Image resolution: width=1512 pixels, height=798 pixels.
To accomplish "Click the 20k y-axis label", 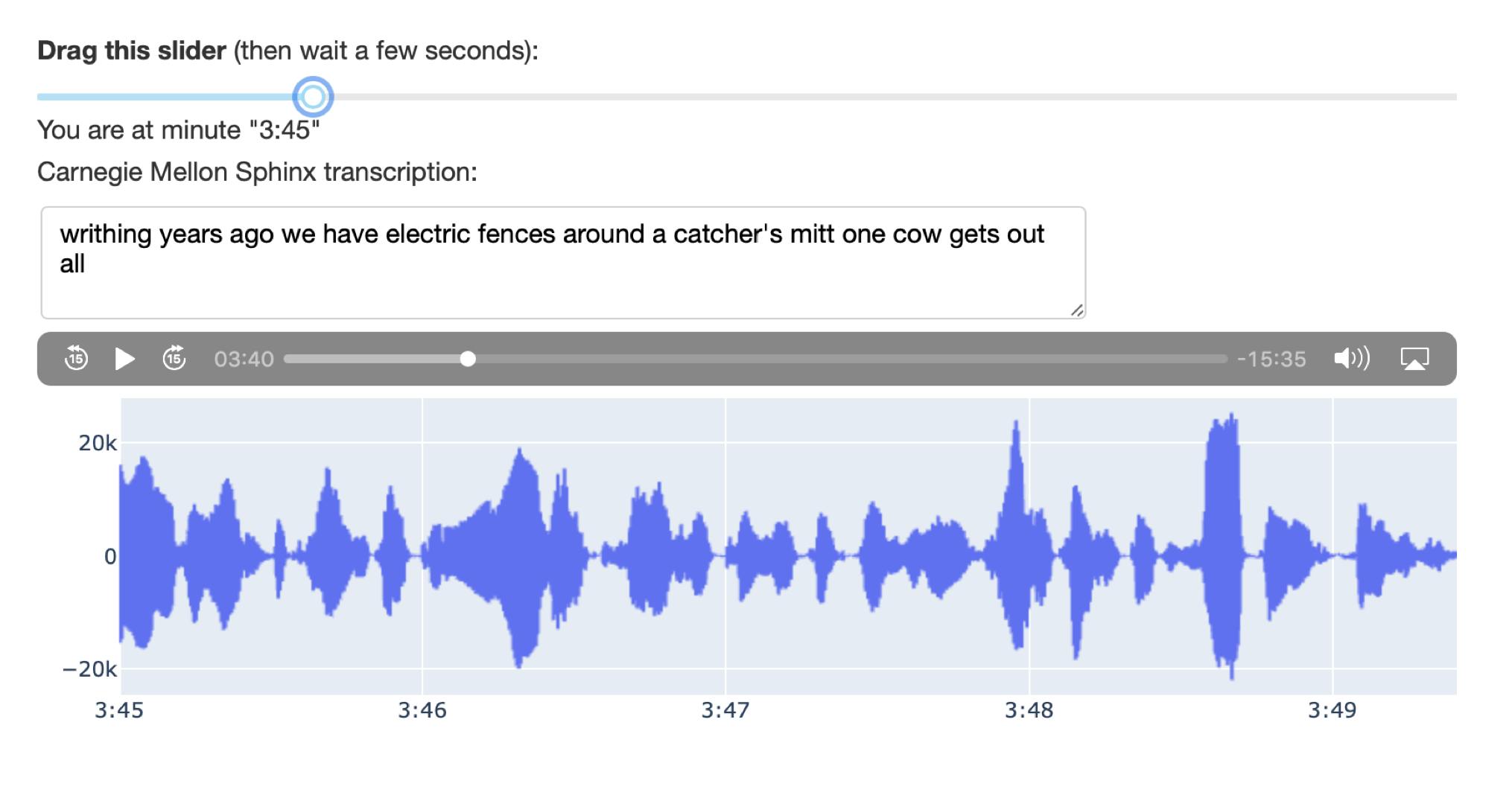I will (98, 444).
